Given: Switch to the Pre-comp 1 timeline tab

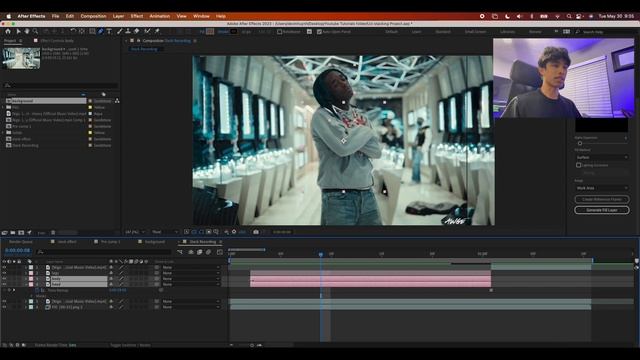Looking at the screenshot, I should pyautogui.click(x=110, y=242).
